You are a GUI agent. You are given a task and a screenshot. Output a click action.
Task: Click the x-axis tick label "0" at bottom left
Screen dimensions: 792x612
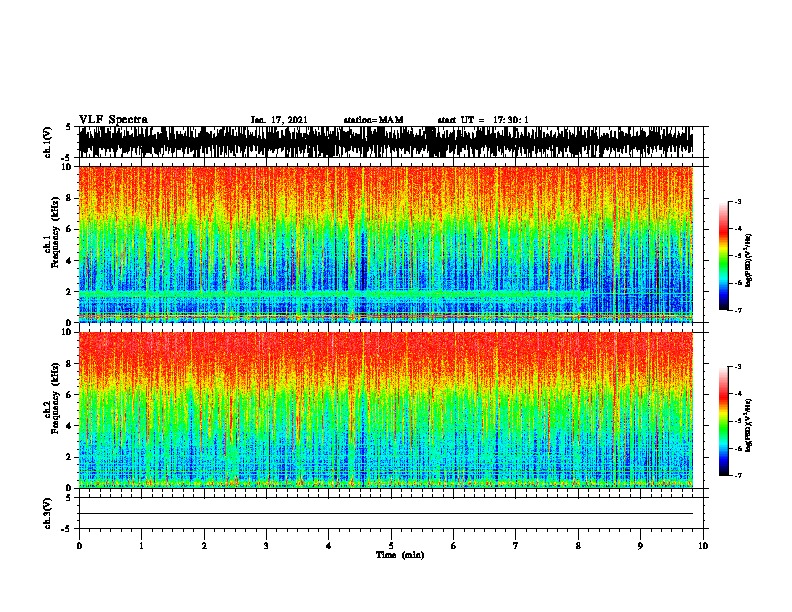pyautogui.click(x=79, y=545)
